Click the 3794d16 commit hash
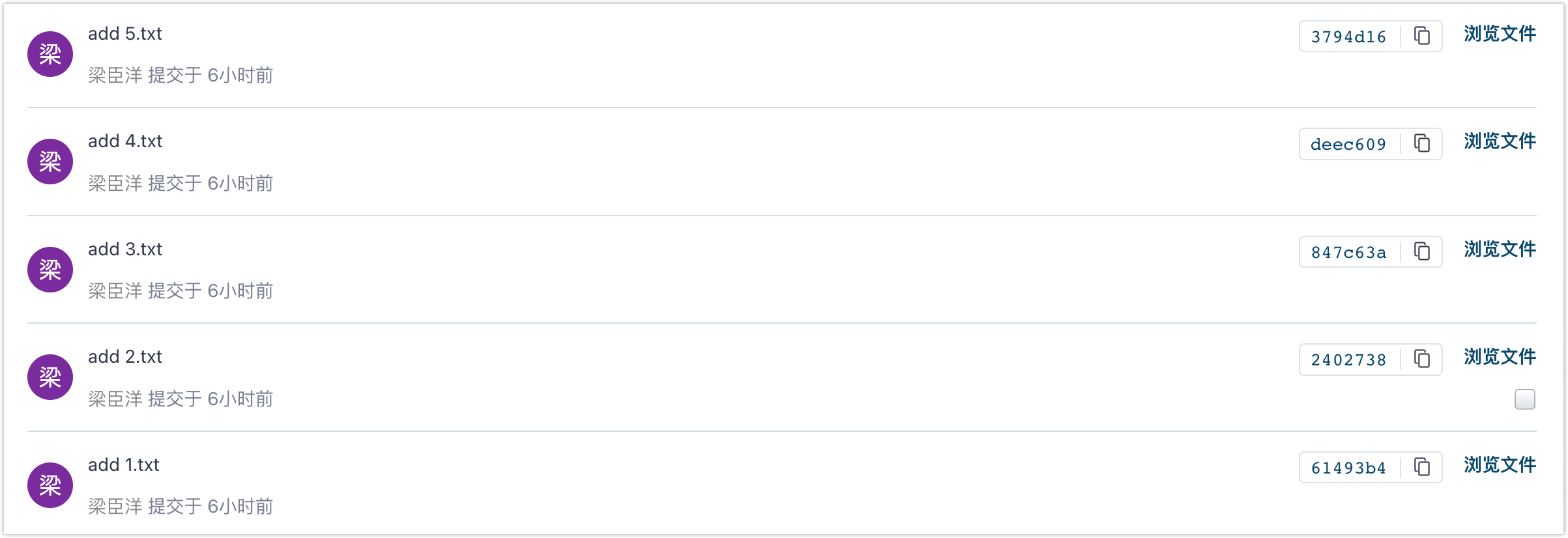The height and width of the screenshot is (538, 1568). coord(1348,36)
